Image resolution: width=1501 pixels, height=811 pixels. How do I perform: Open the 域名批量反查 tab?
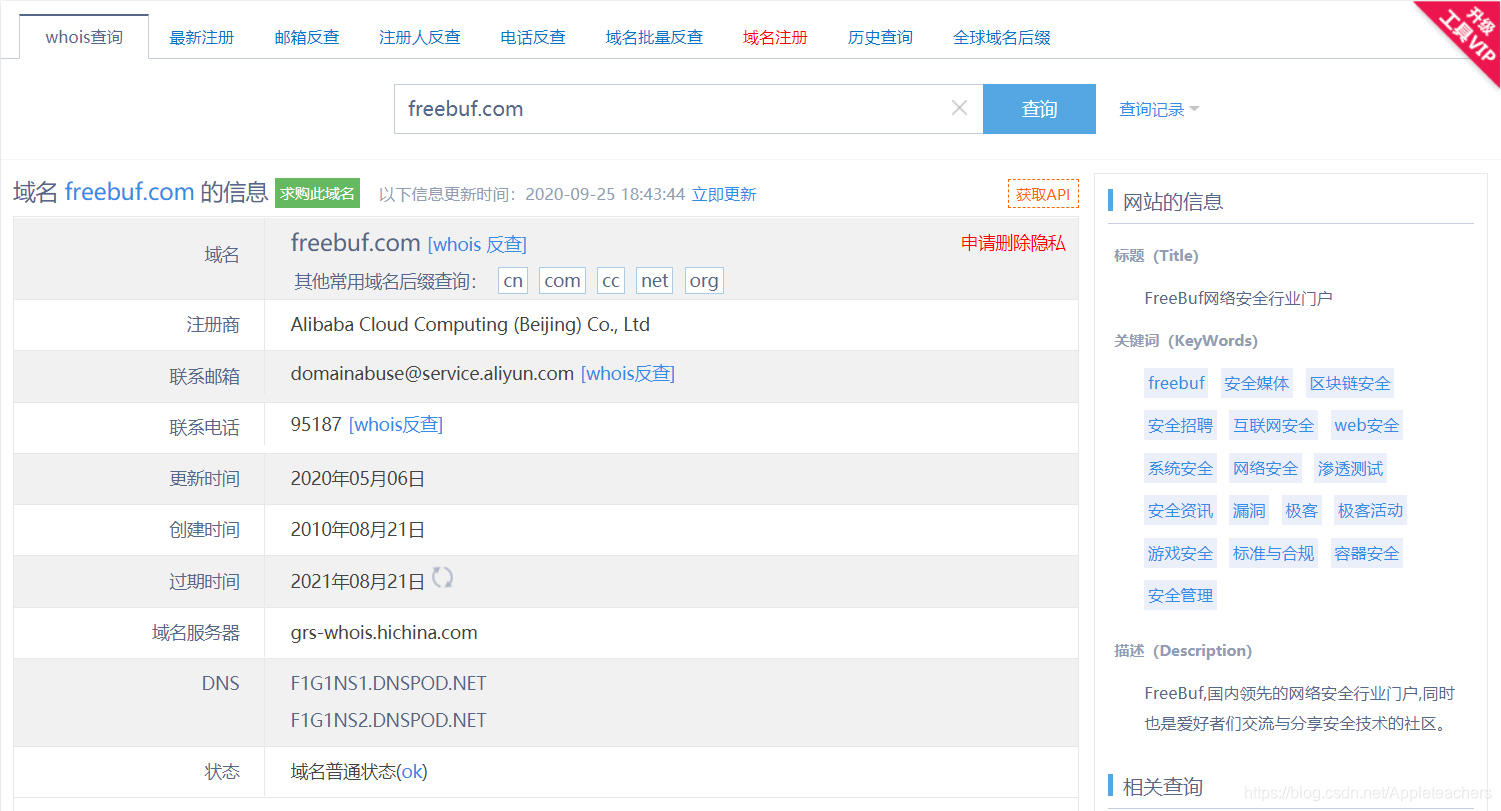654,37
